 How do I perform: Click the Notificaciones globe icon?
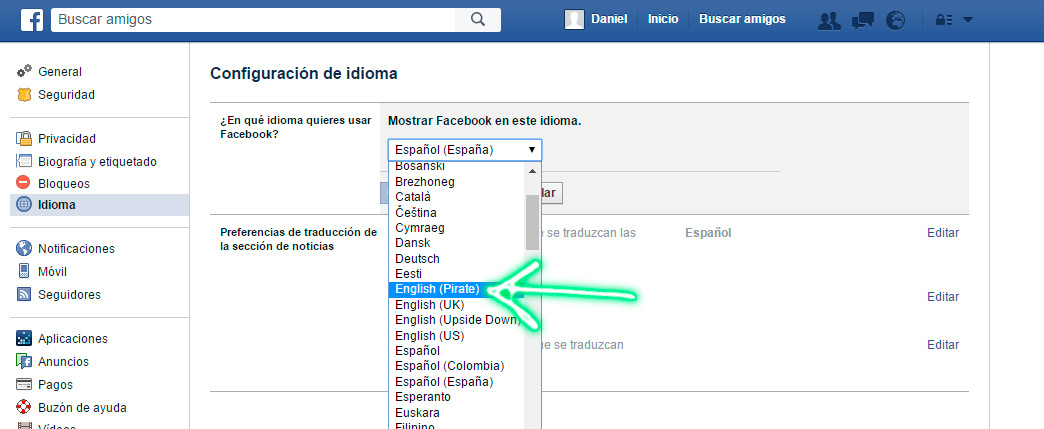point(24,248)
